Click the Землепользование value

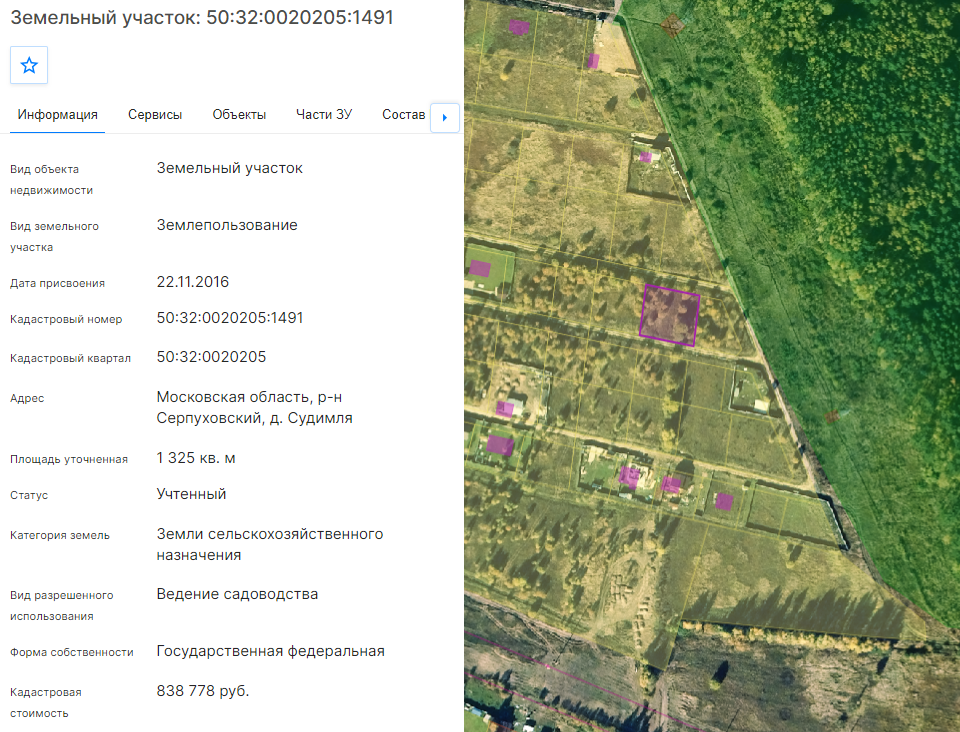pos(227,225)
